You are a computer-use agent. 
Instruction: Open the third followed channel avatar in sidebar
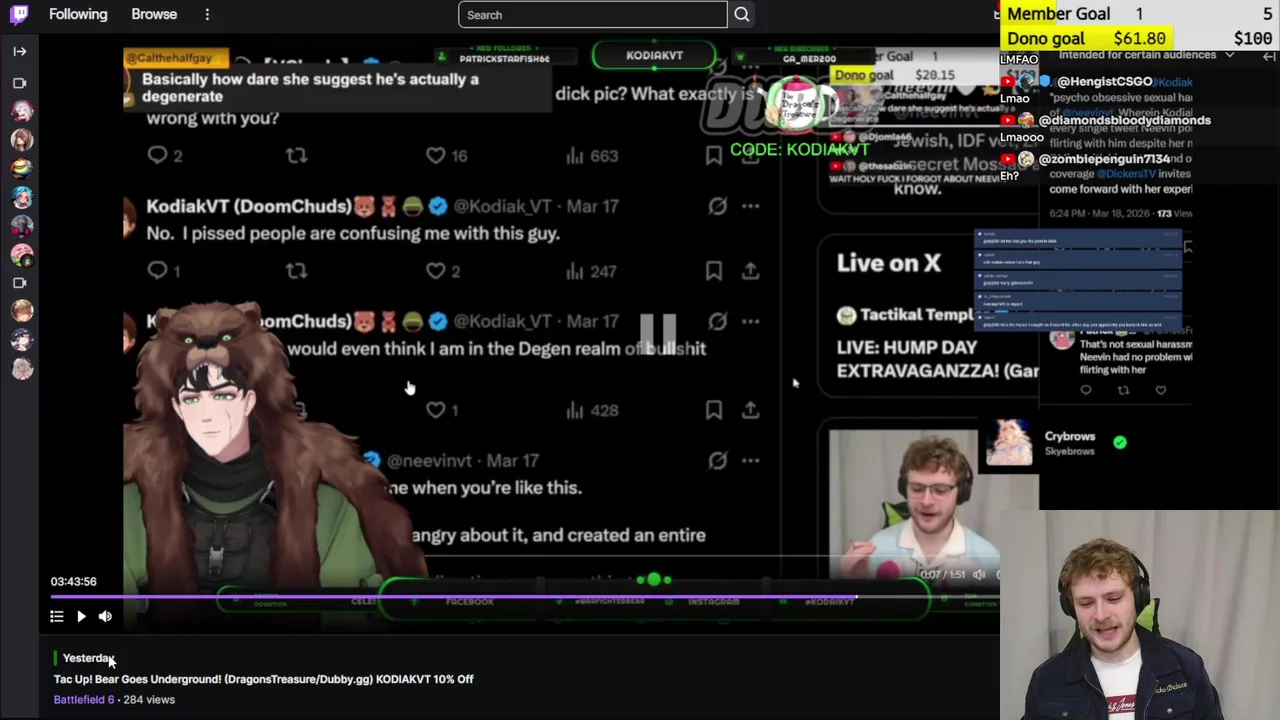[21, 168]
